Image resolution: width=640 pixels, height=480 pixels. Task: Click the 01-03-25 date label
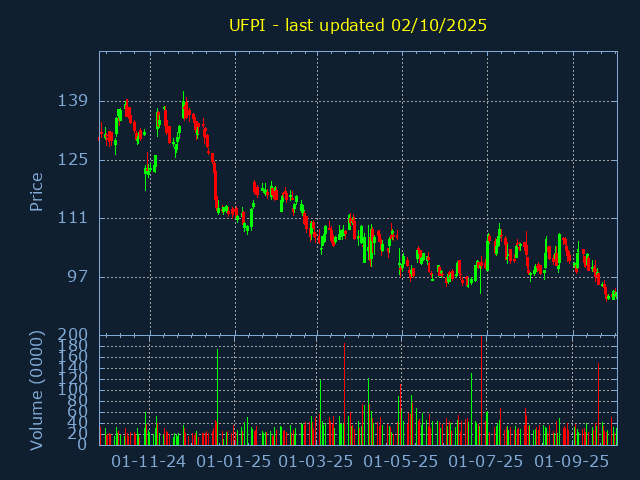(316, 462)
